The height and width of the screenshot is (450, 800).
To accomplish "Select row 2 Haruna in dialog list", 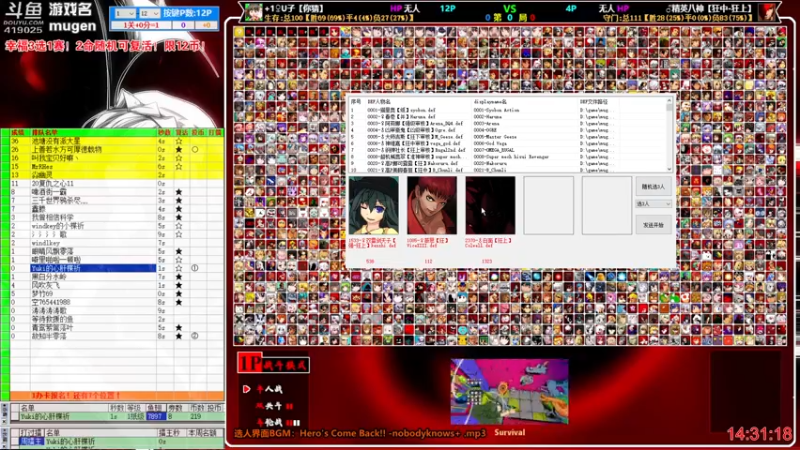I will [508, 116].
